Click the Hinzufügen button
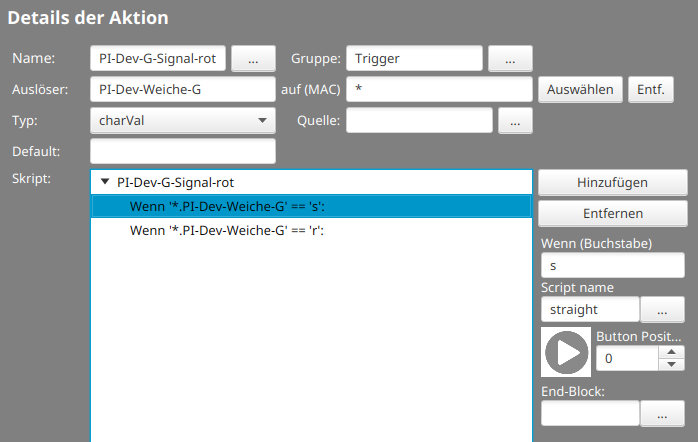 tap(612, 183)
